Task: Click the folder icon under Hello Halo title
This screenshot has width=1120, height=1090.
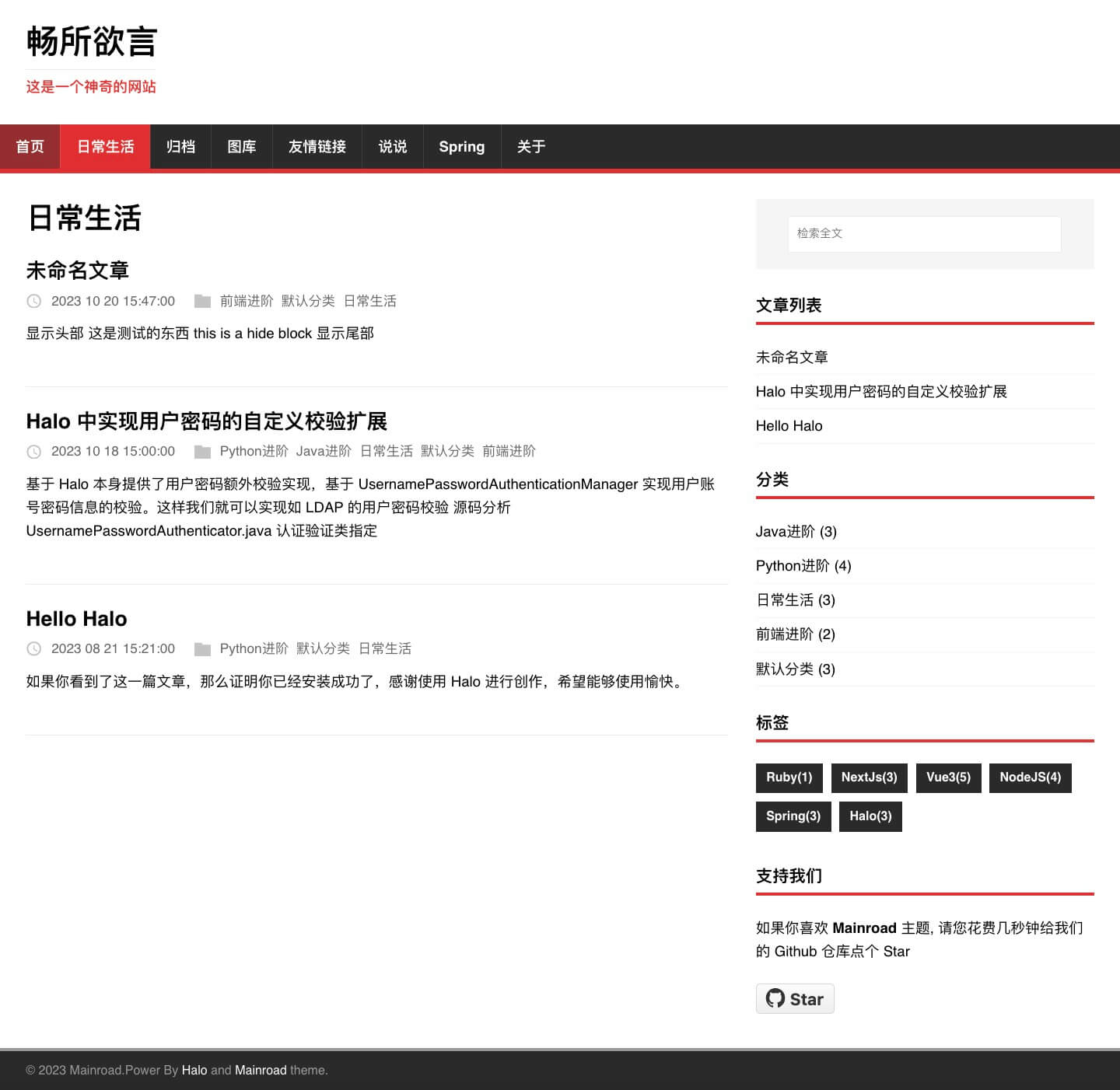Action: coord(202,649)
